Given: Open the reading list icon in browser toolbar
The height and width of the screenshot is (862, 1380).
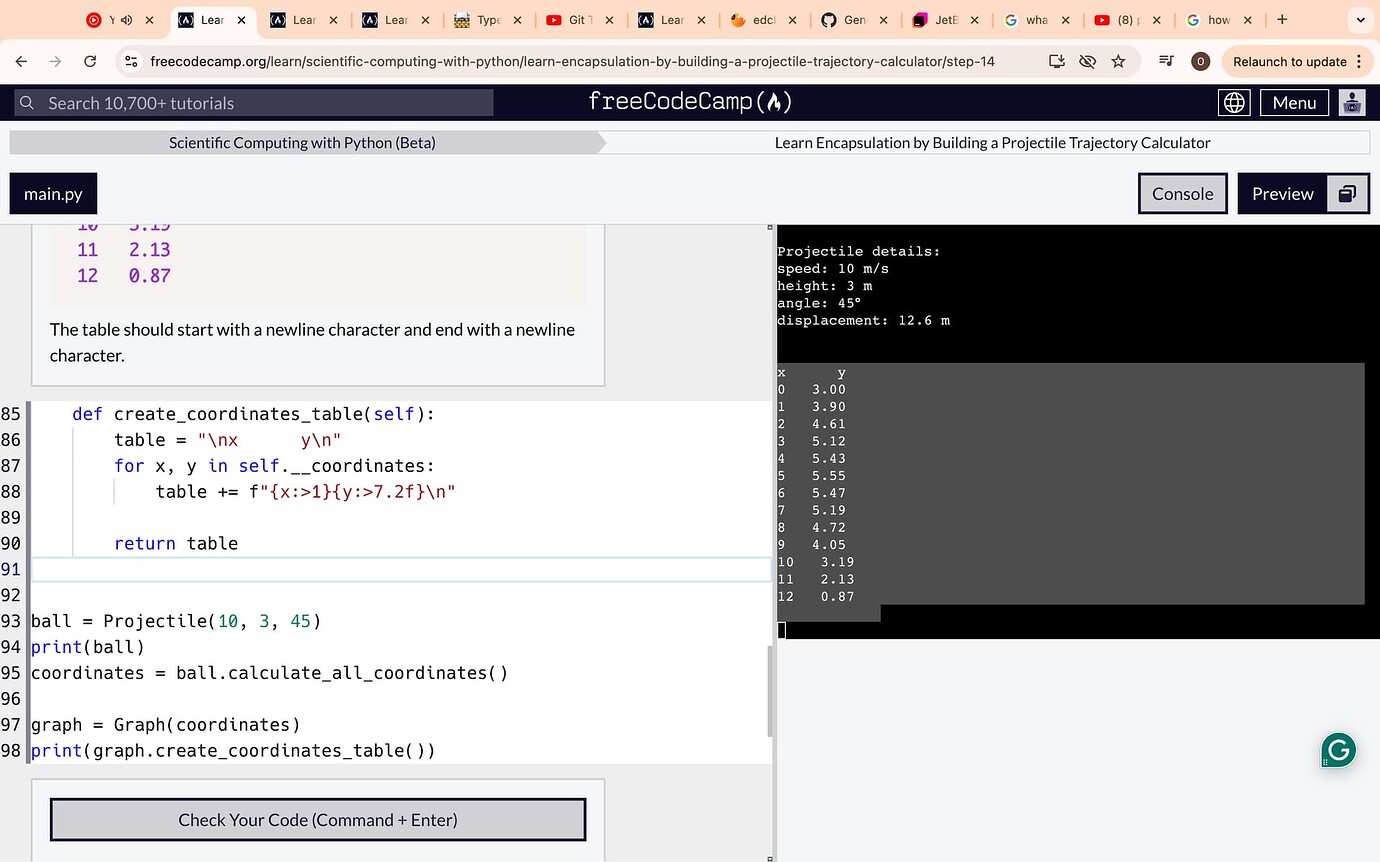Looking at the screenshot, I should [1165, 61].
